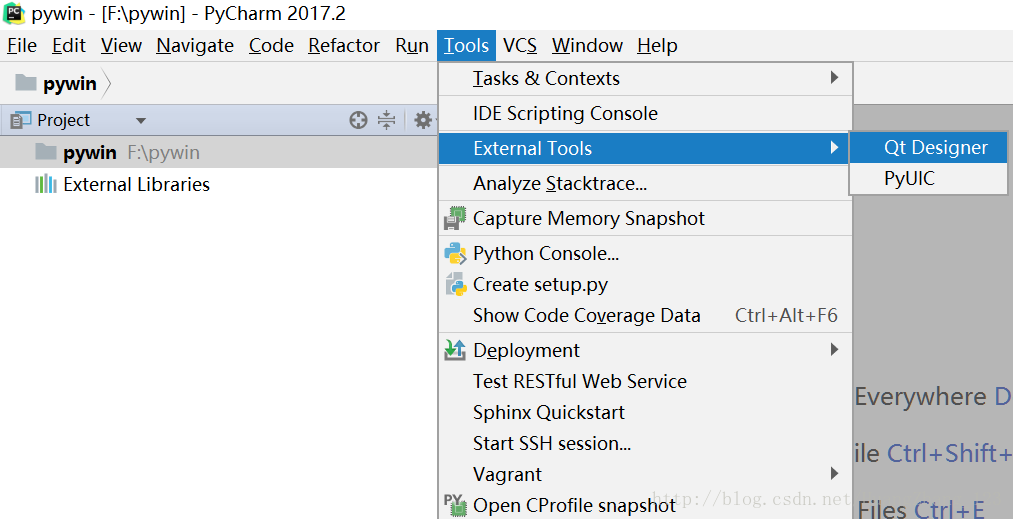Click the Open CProfile snapshot icon
1013x519 pixels.
[x=455, y=504]
